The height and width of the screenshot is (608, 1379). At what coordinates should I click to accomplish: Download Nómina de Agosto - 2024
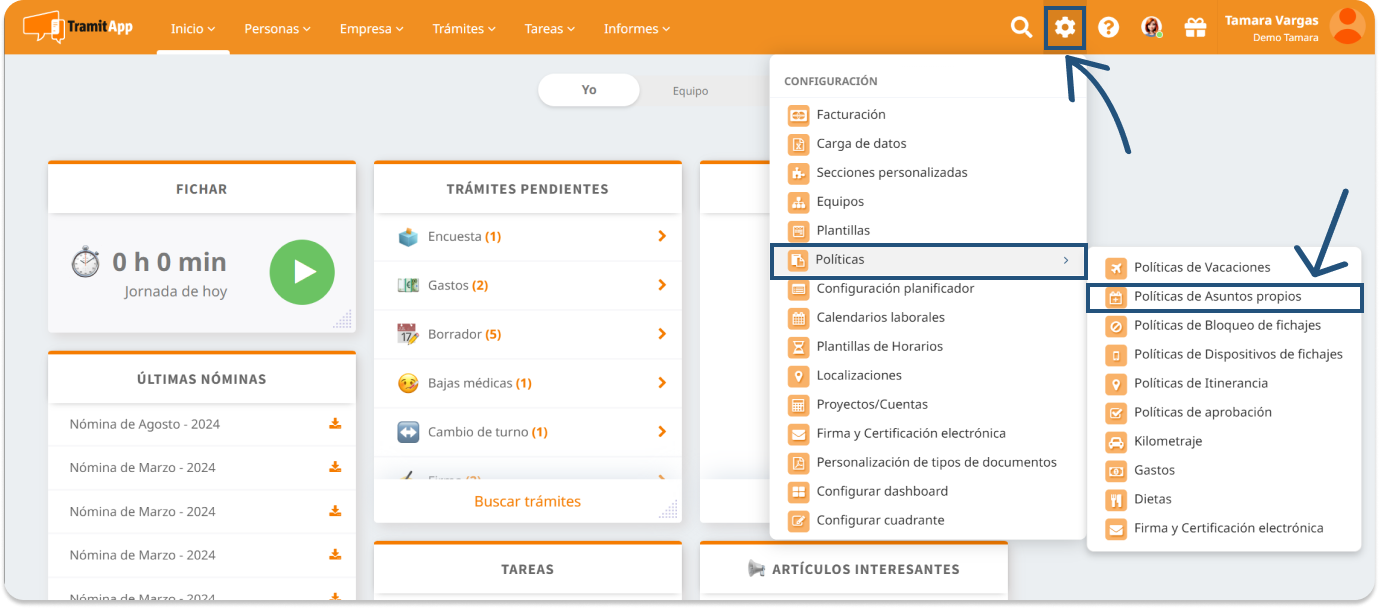(x=335, y=424)
